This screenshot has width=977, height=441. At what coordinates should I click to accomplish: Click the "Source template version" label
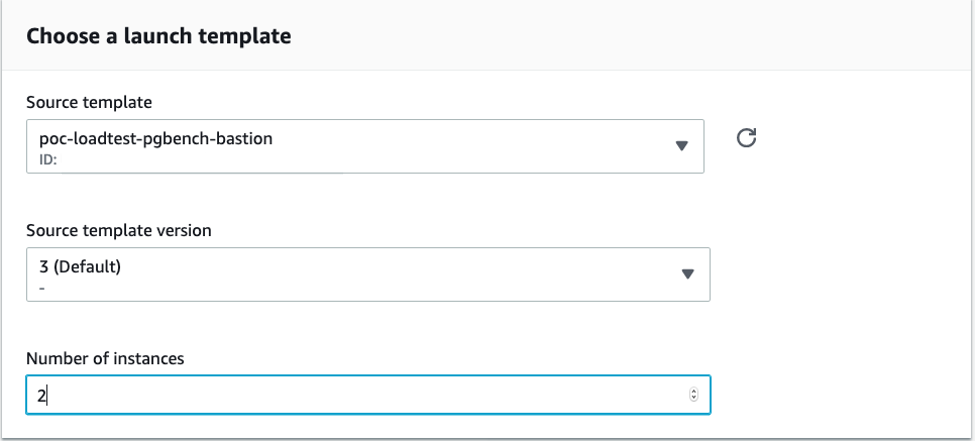[x=118, y=230]
